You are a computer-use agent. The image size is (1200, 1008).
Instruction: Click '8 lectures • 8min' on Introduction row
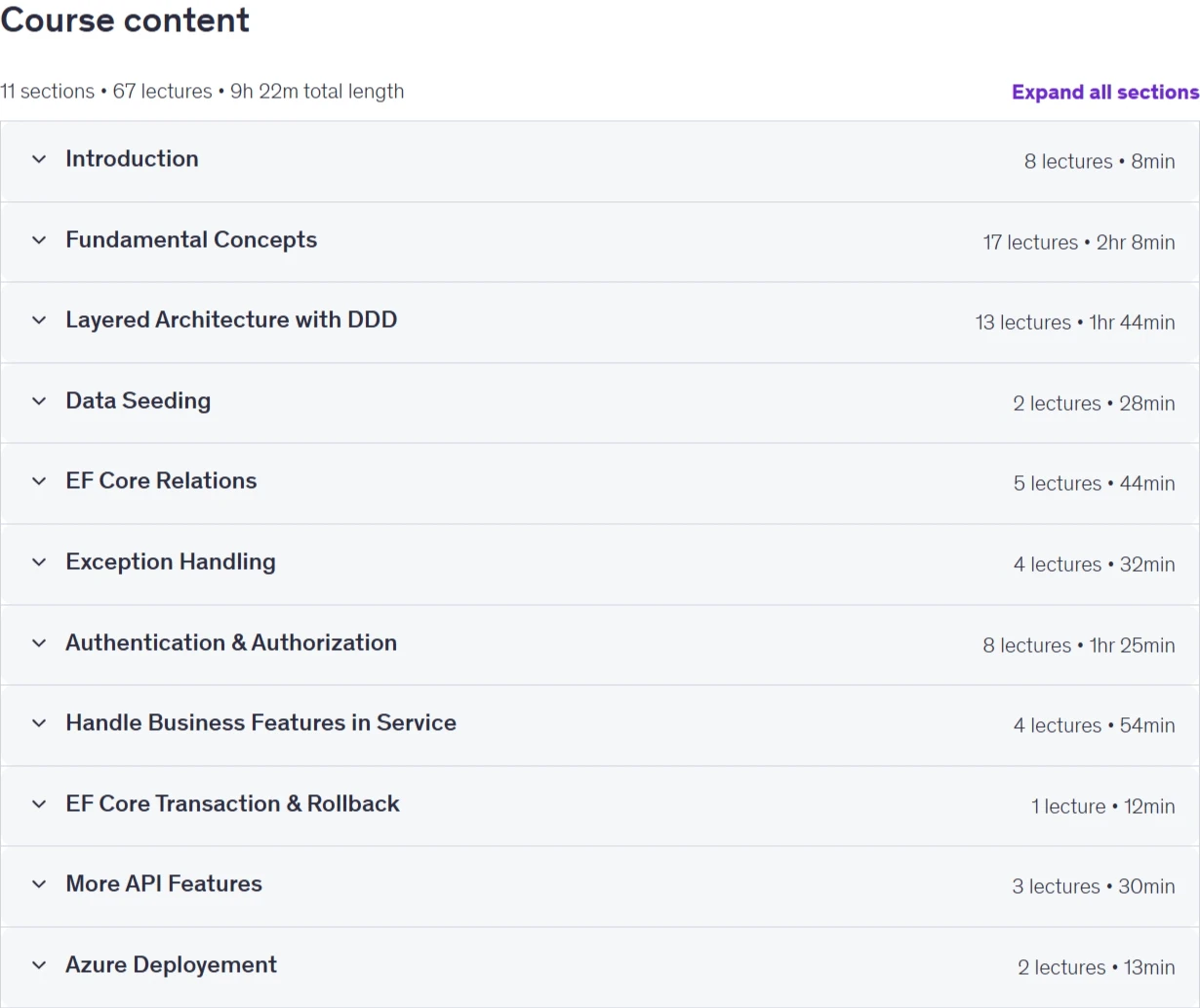(1100, 161)
